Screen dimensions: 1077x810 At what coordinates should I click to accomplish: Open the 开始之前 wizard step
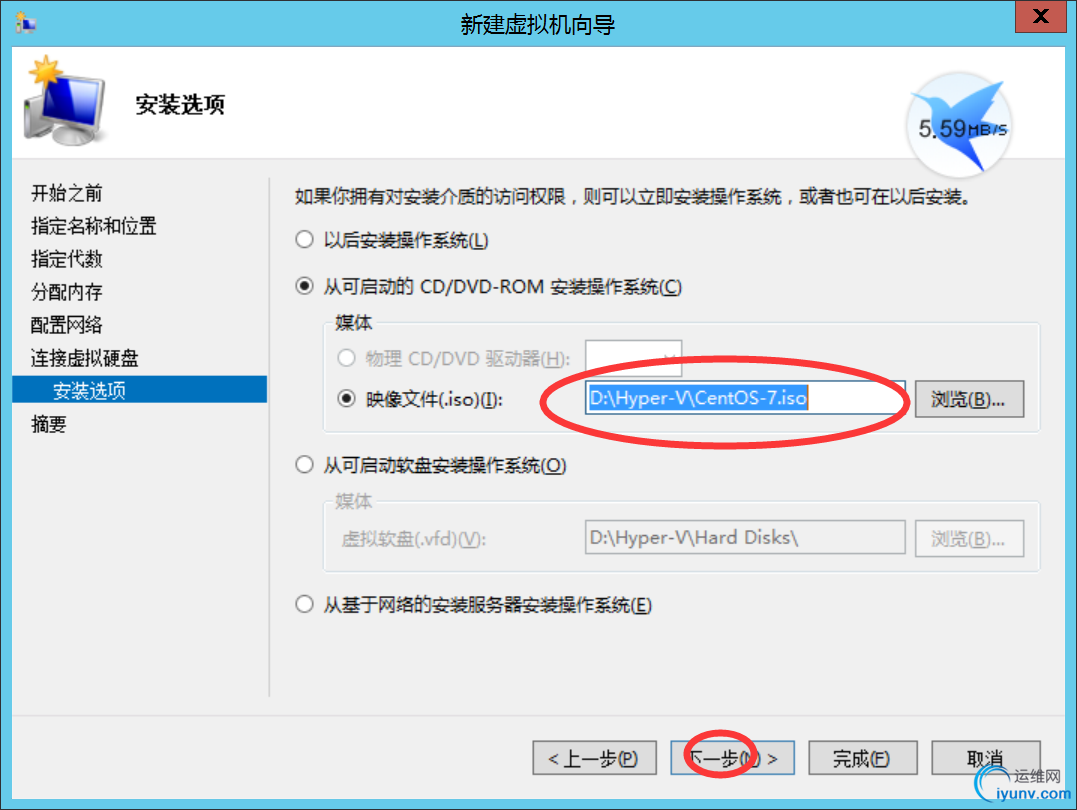tap(67, 193)
